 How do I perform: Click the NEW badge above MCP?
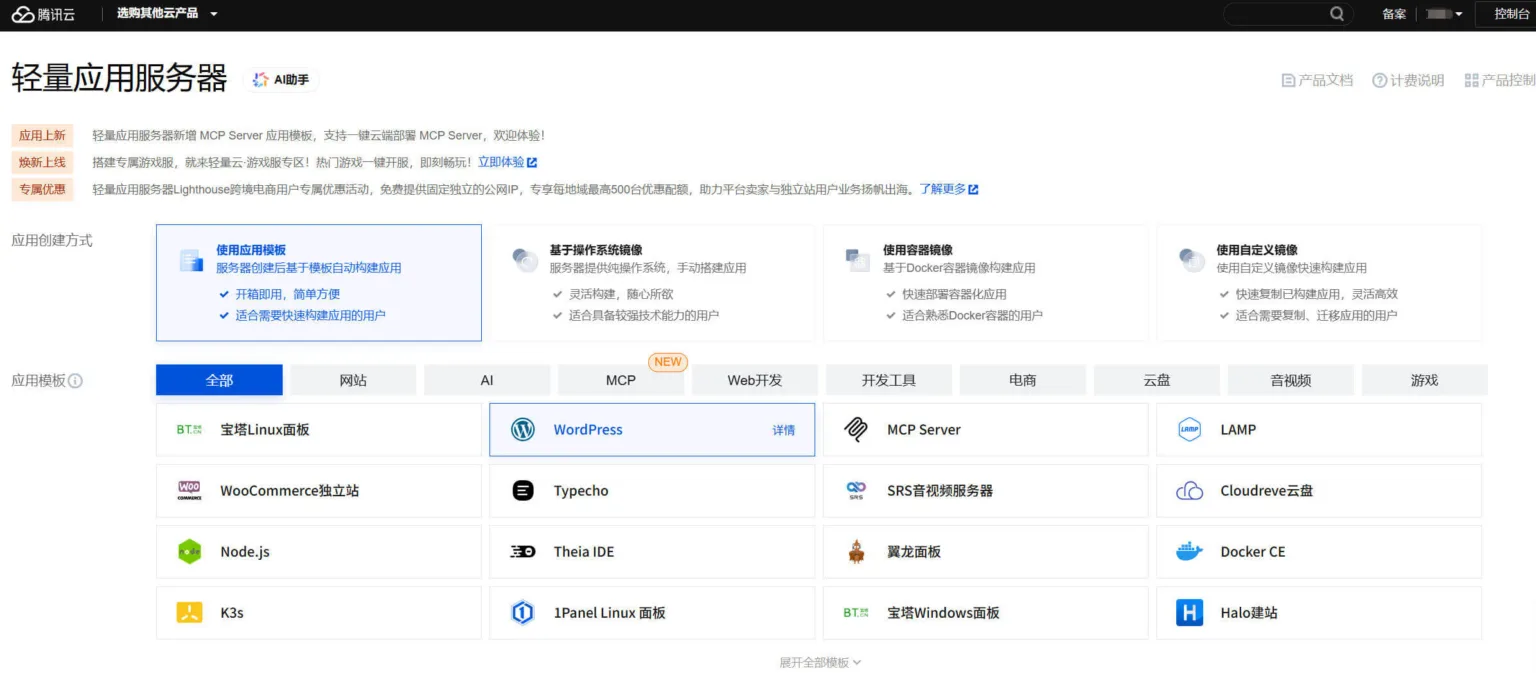(668, 362)
